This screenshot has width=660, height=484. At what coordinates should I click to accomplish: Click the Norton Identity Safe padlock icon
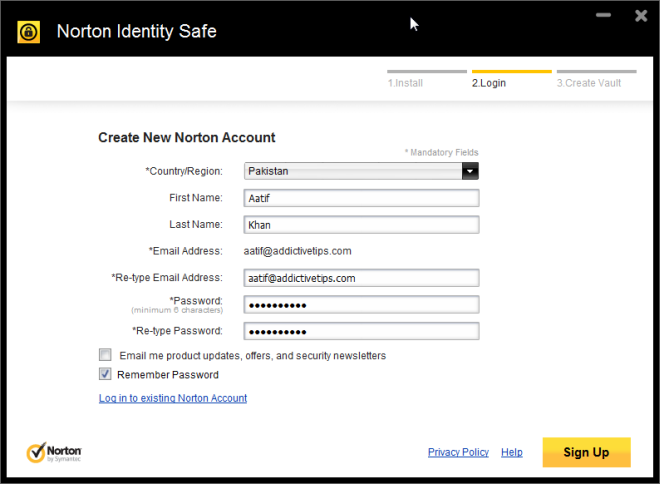[x=28, y=31]
